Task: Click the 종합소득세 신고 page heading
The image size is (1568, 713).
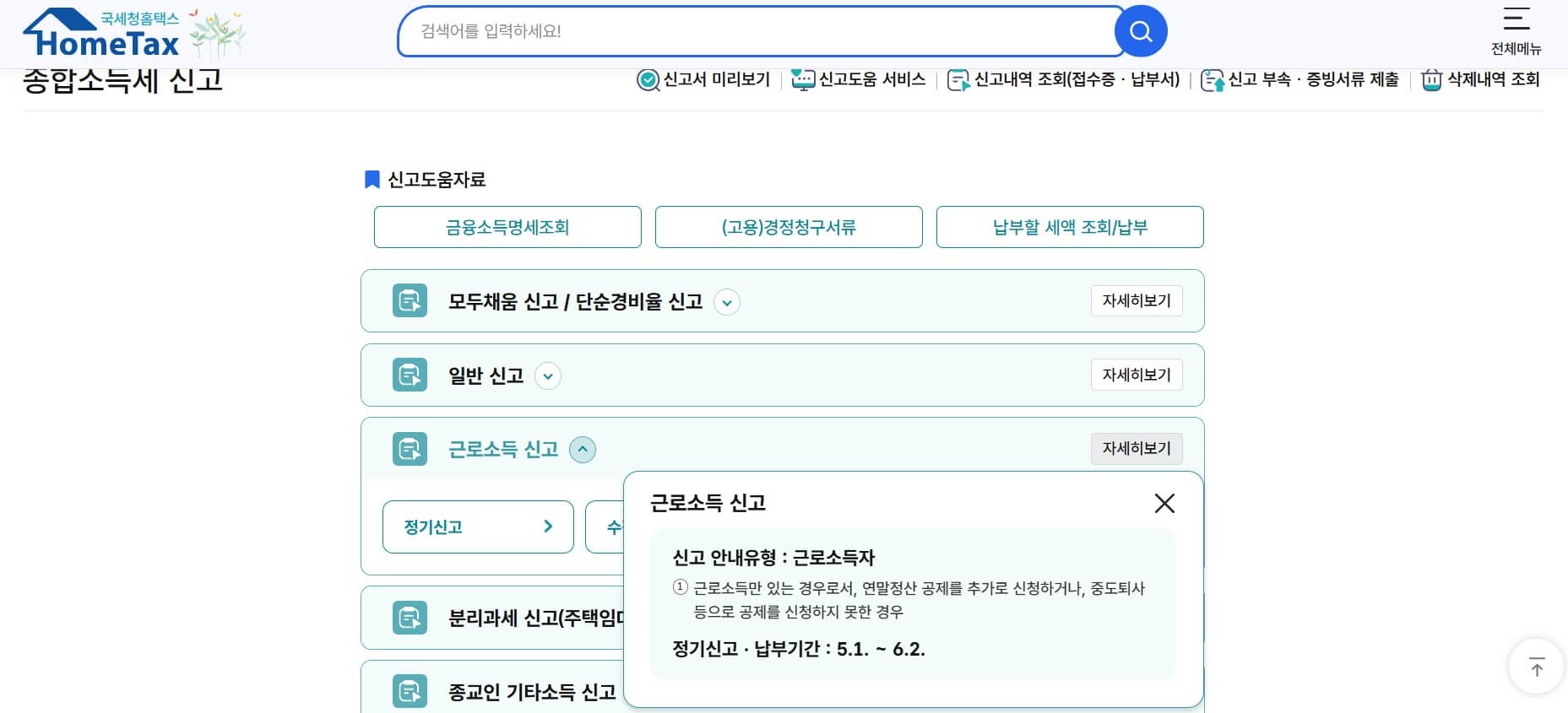Action: (122, 81)
